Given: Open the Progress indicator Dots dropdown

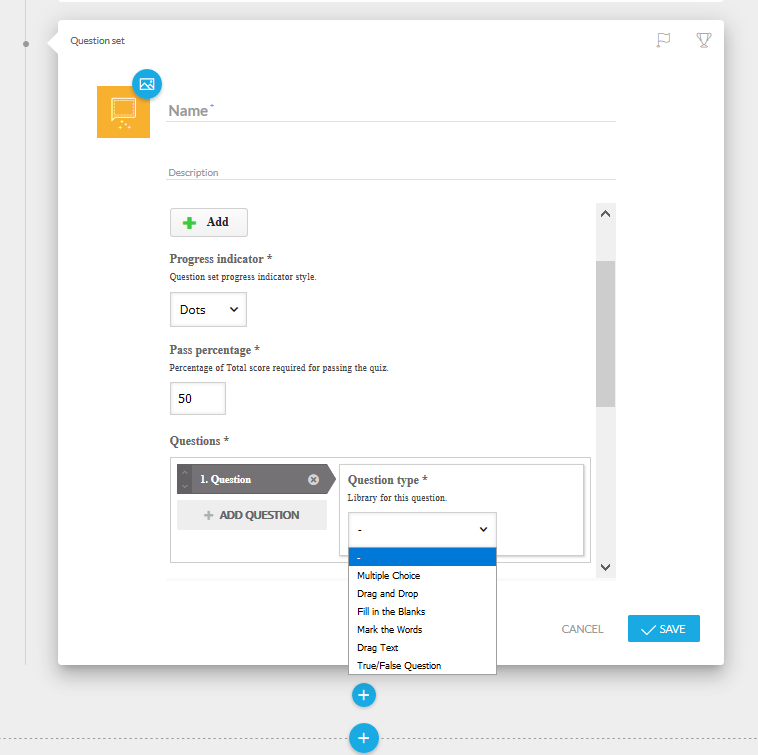Looking at the screenshot, I should (208, 309).
